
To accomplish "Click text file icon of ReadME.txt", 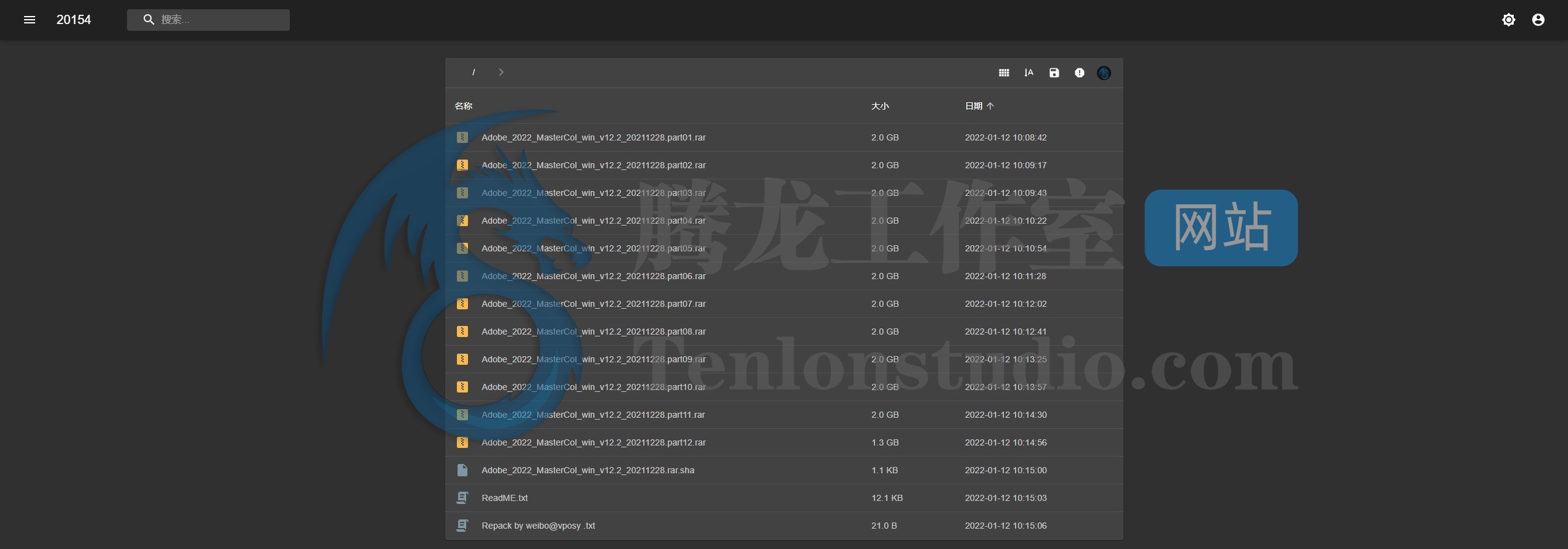I will [x=462, y=498].
